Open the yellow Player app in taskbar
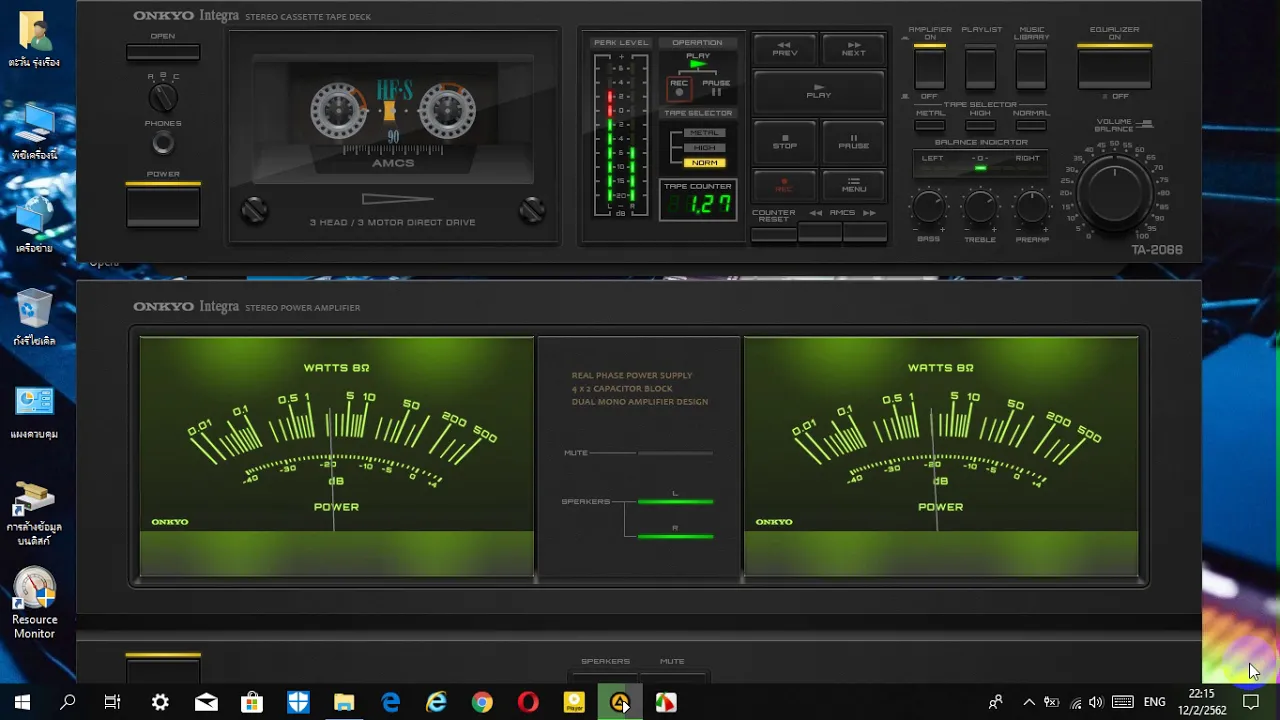The width and height of the screenshot is (1280, 720). pyautogui.click(x=574, y=703)
